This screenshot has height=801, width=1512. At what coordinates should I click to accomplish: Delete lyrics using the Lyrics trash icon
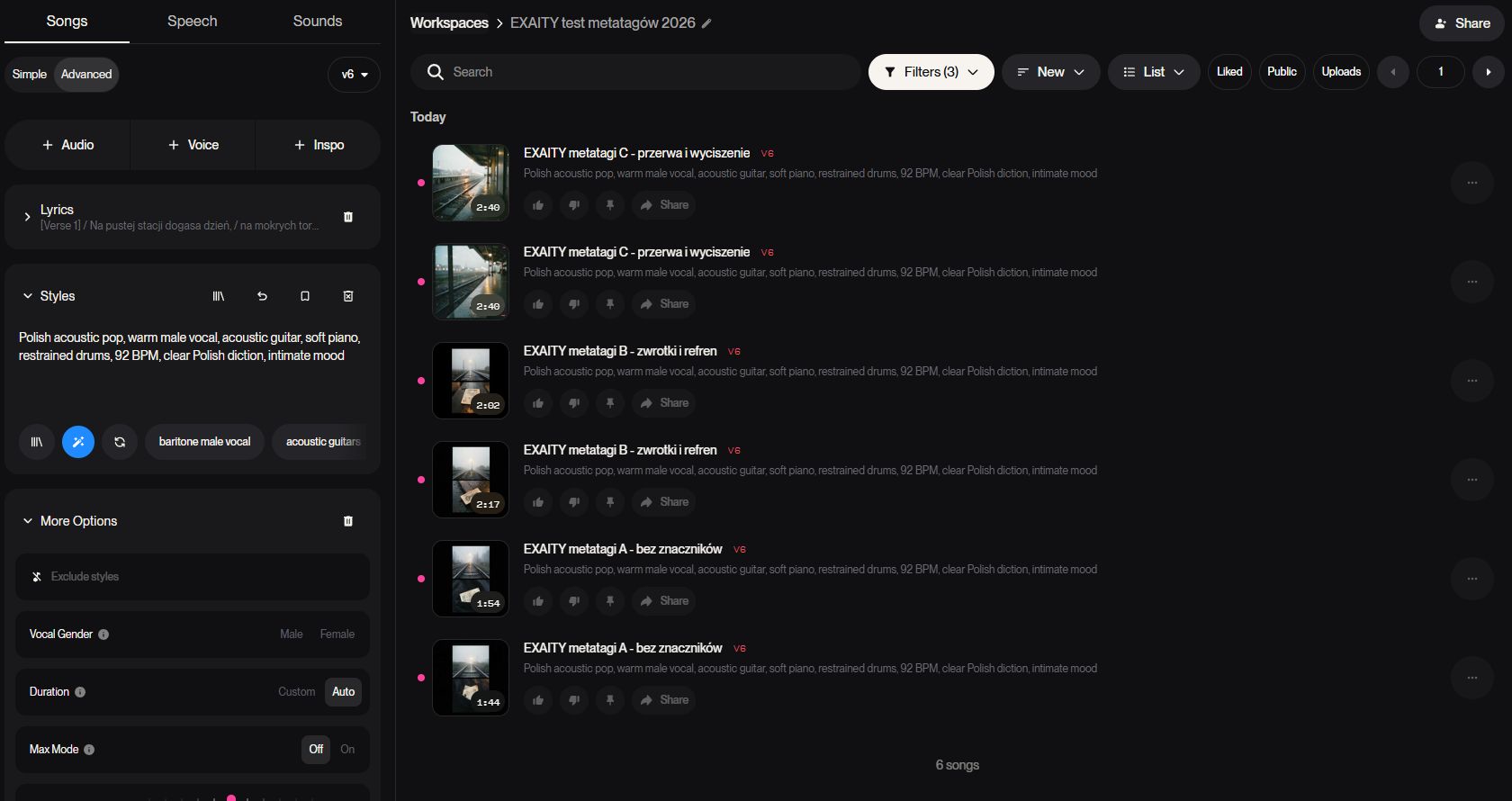coord(348,217)
